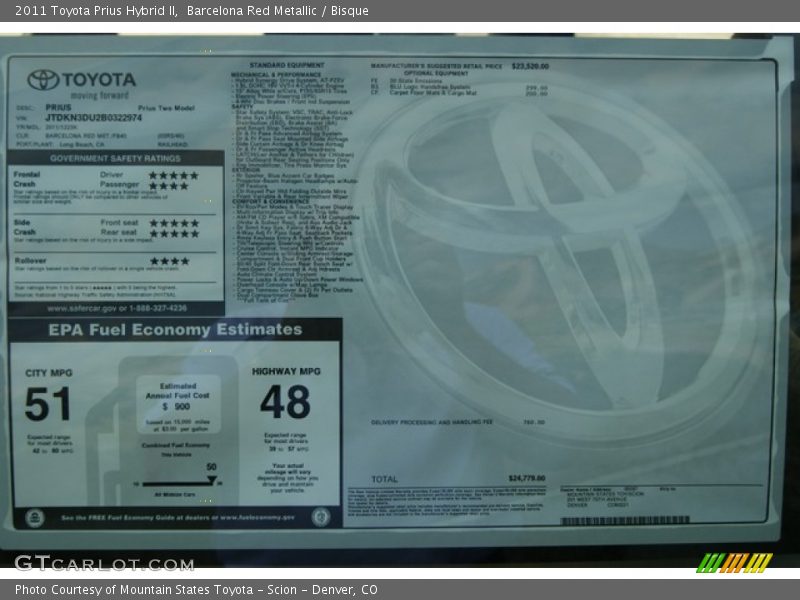This screenshot has height=600, width=800.
Task: Select the VIN 'JTDKN3DU2B0322974'
Action: click(94, 118)
